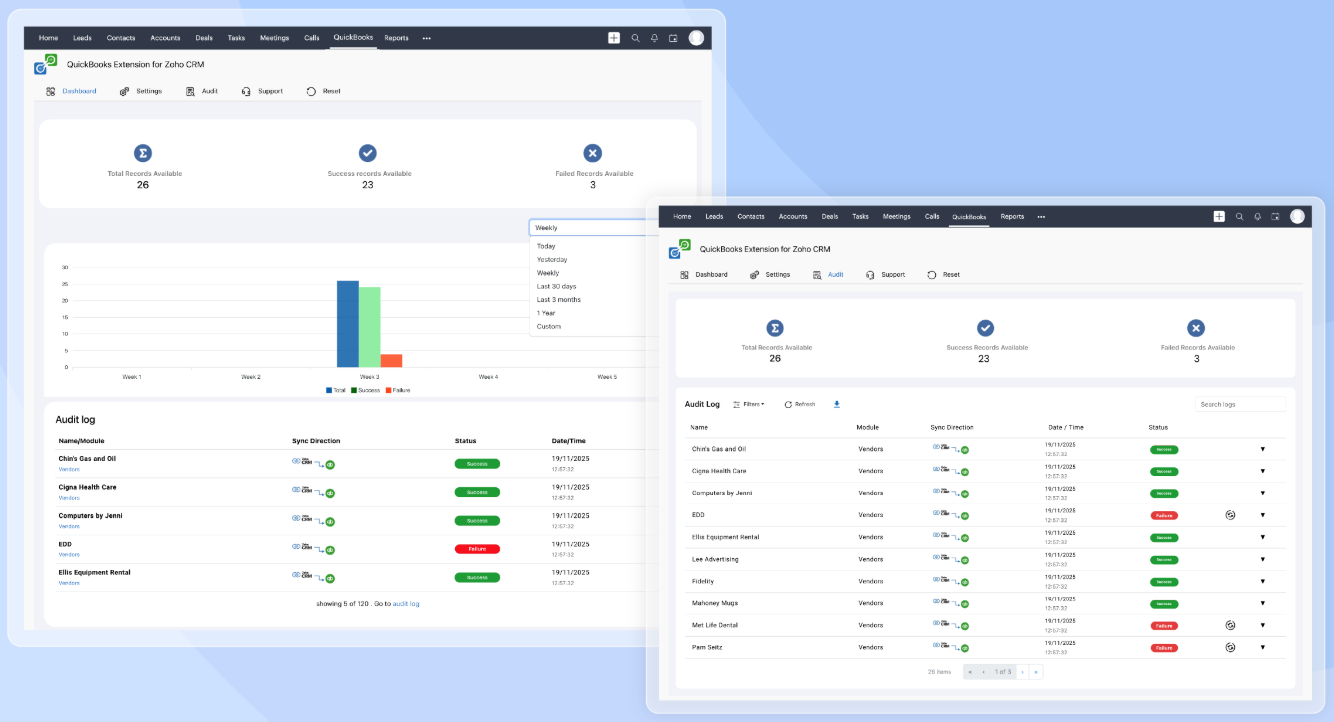Go to next page in Audit pagination

1022,672
